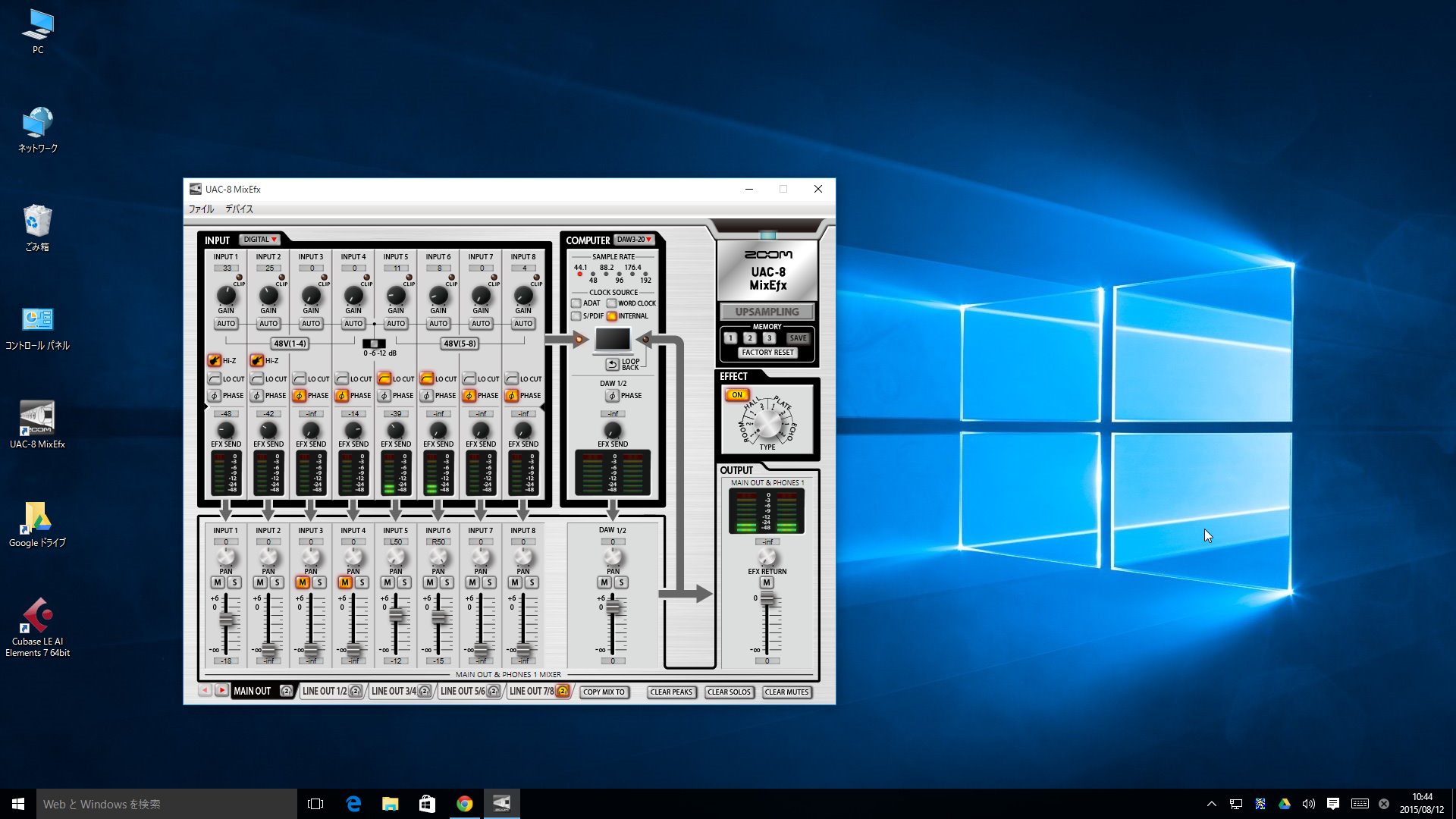Invert phase on Input 1
Image resolution: width=1456 pixels, height=819 pixels.
coord(214,396)
